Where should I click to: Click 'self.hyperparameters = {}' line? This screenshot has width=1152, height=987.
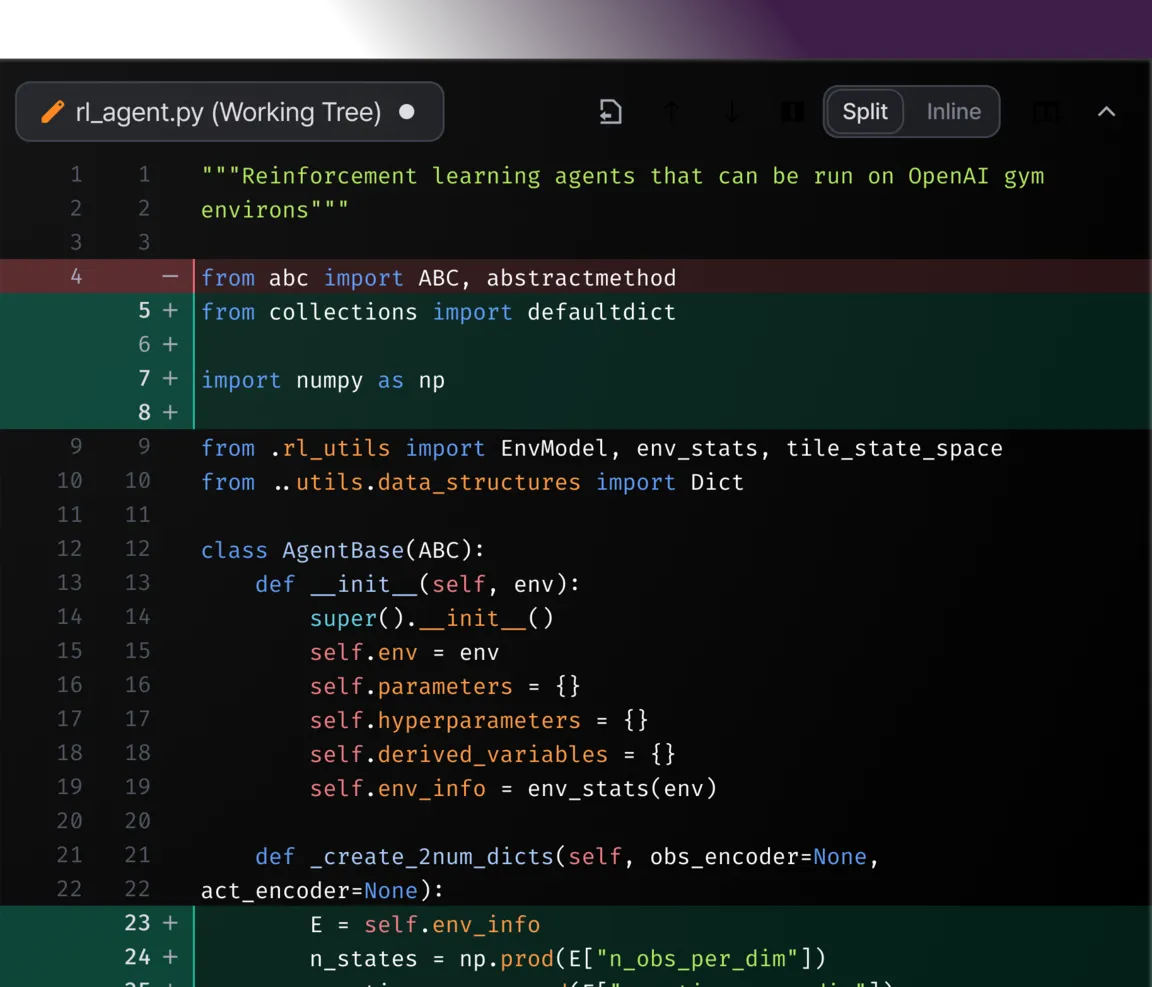[x=478, y=720]
